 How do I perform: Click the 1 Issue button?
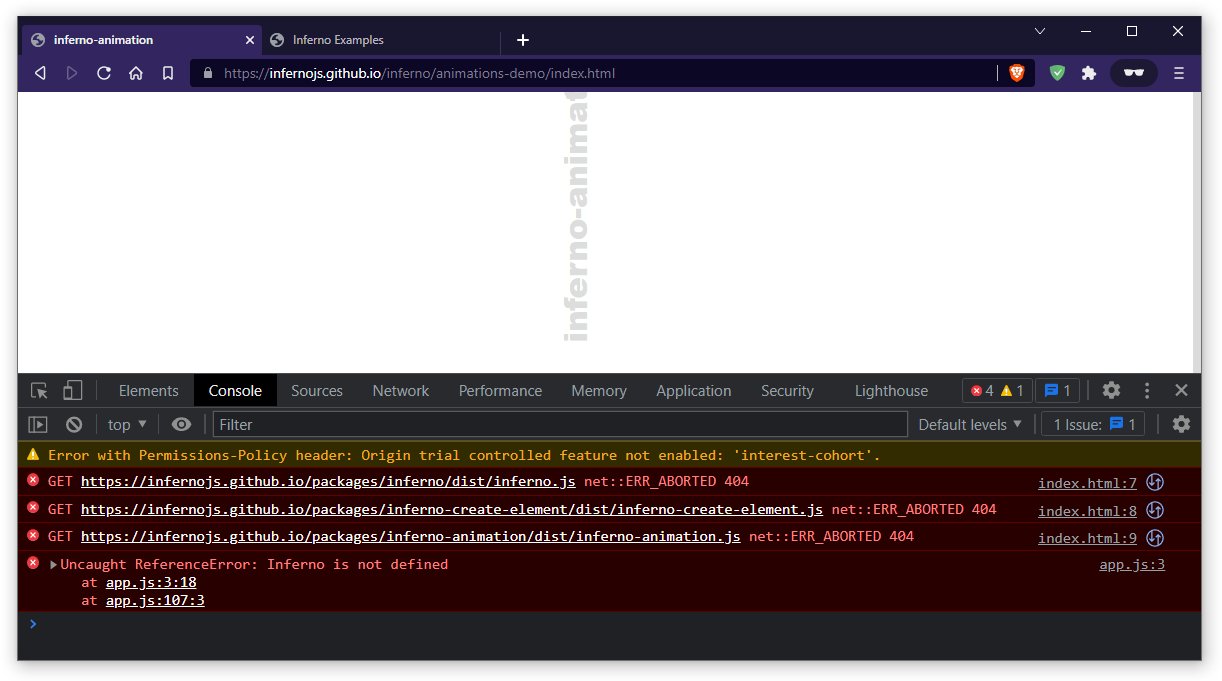[1094, 425]
